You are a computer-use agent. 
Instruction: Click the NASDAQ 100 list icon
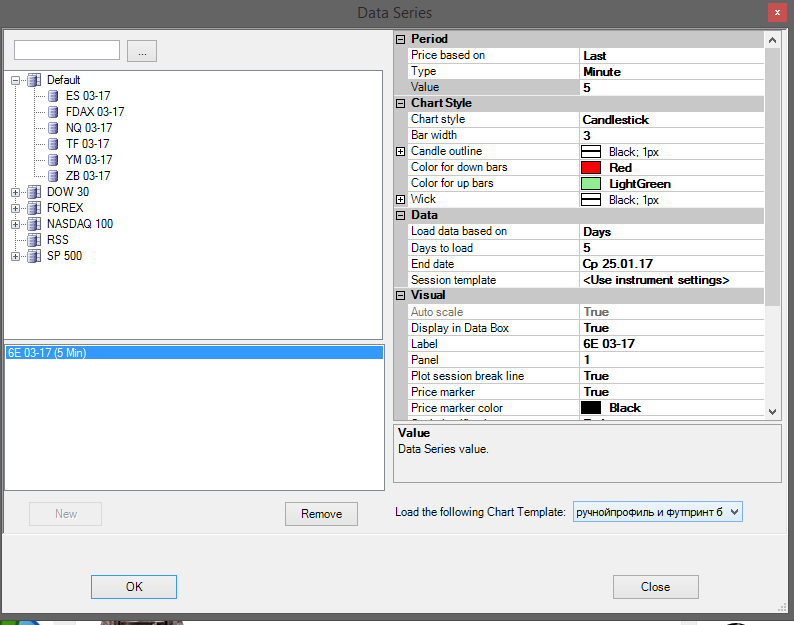tap(34, 224)
